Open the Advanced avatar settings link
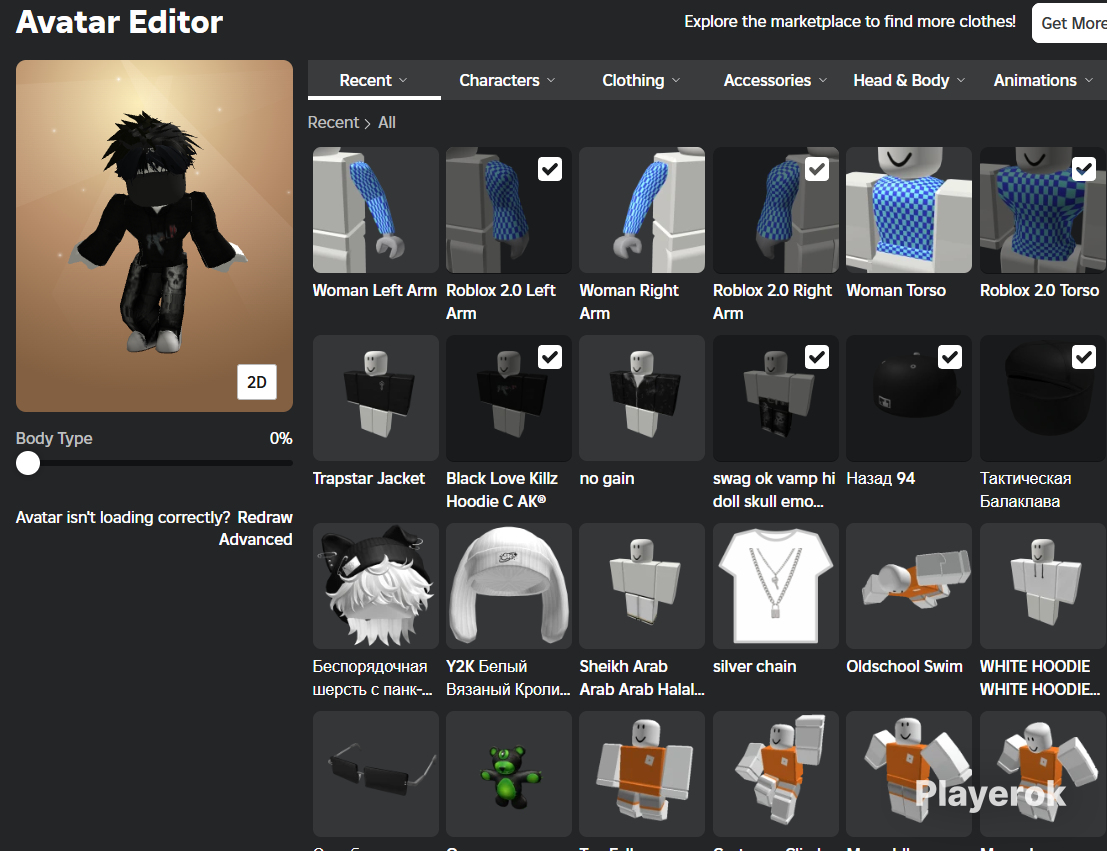This screenshot has width=1107, height=851. (256, 539)
